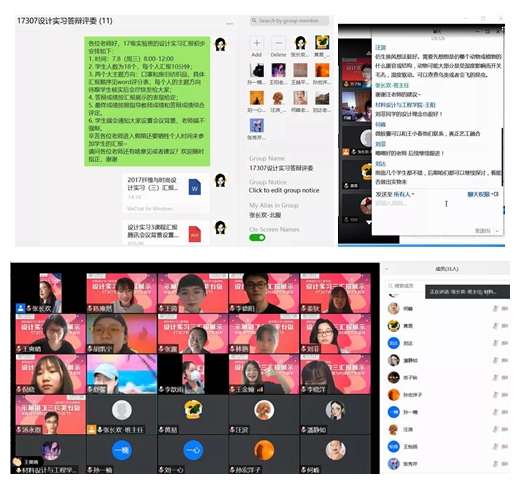Click the Add member plus icon
This screenshot has height=484, width=520.
(x=257, y=43)
